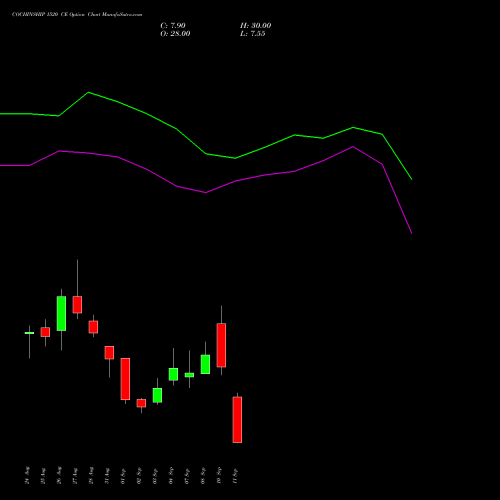
Task: Click the 27 Aug date label
Action: coord(75,476)
